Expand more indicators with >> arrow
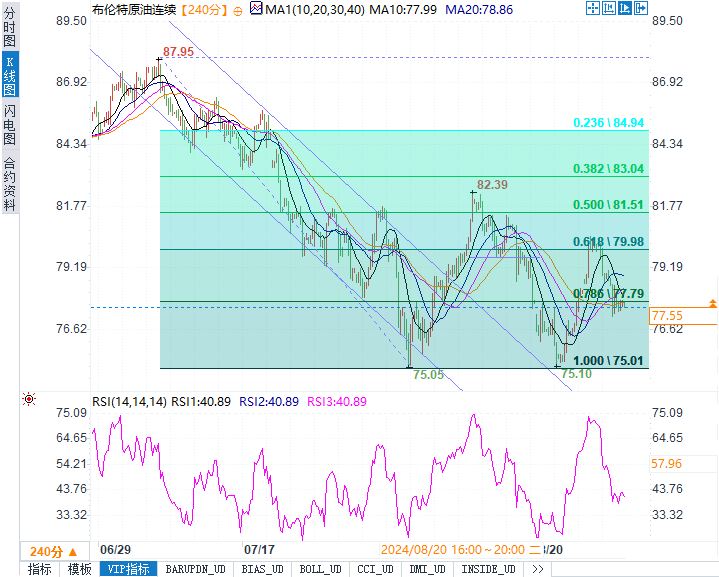Image resolution: width=719 pixels, height=577 pixels. tap(538, 569)
